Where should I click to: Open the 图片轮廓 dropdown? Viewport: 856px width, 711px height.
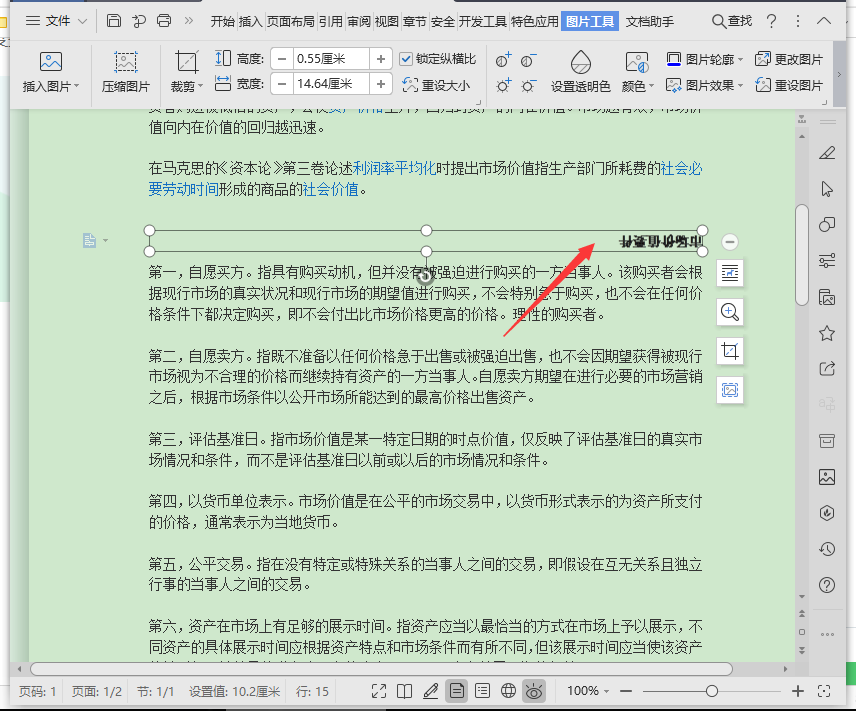click(x=705, y=59)
